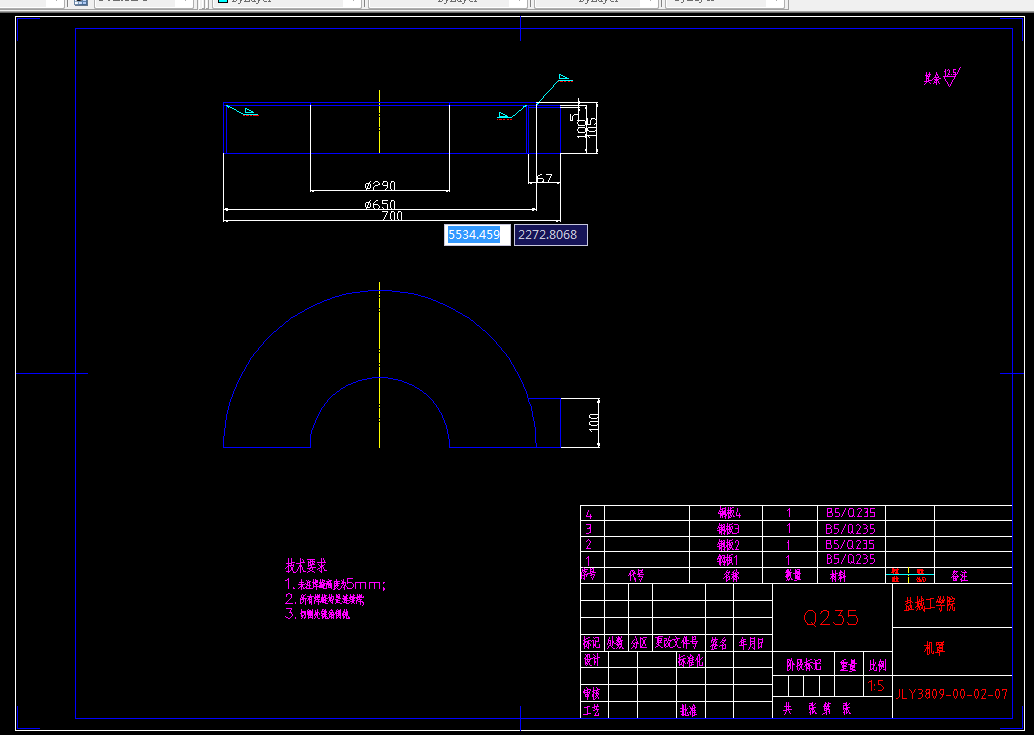Select the ø650 diameter dimension text
Screen dimensions: 1034x735
click(380, 204)
